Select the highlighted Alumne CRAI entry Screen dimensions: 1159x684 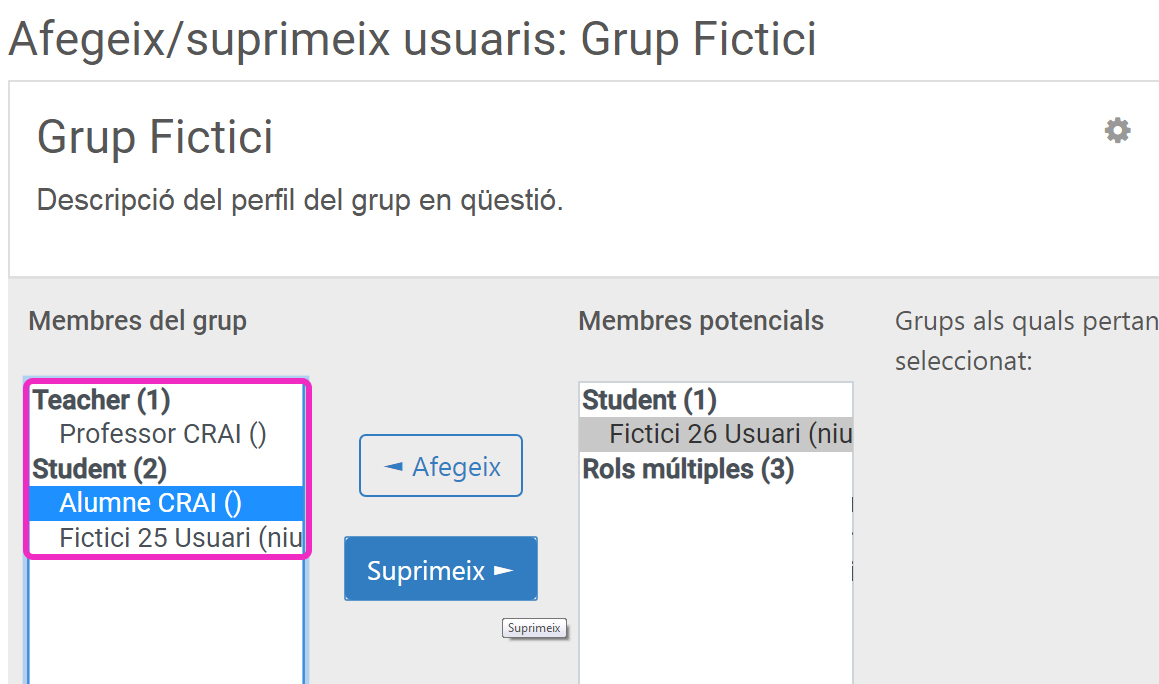pos(151,503)
